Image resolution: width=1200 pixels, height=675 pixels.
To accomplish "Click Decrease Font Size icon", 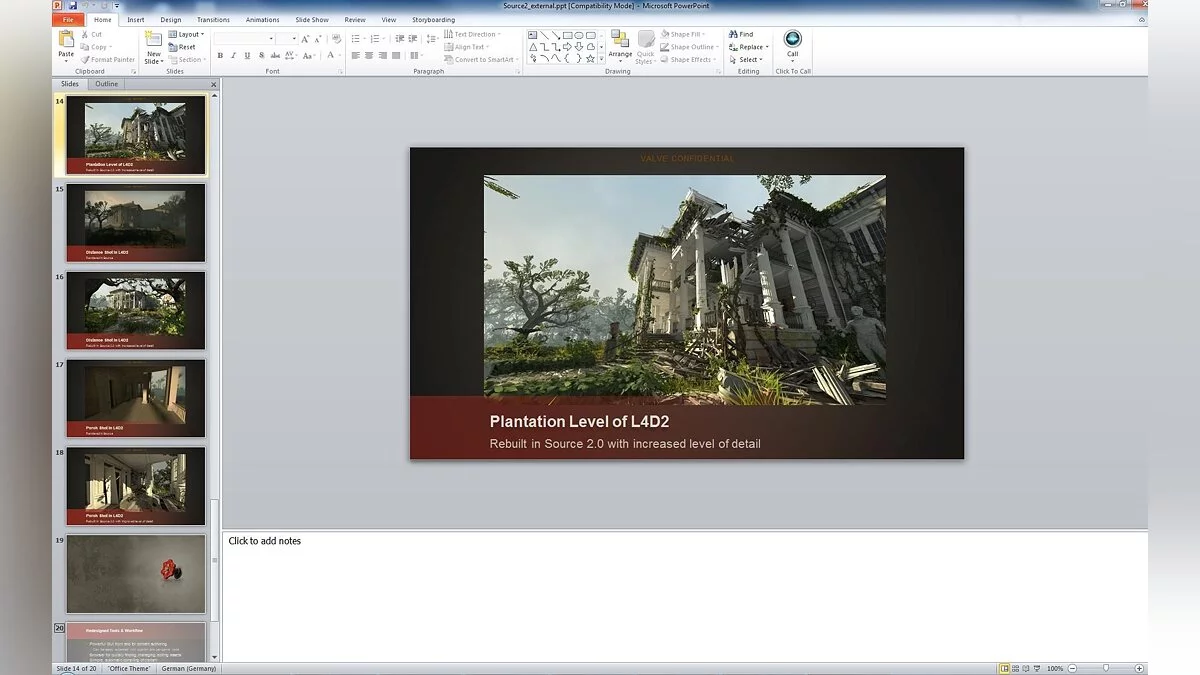I will [317, 39].
